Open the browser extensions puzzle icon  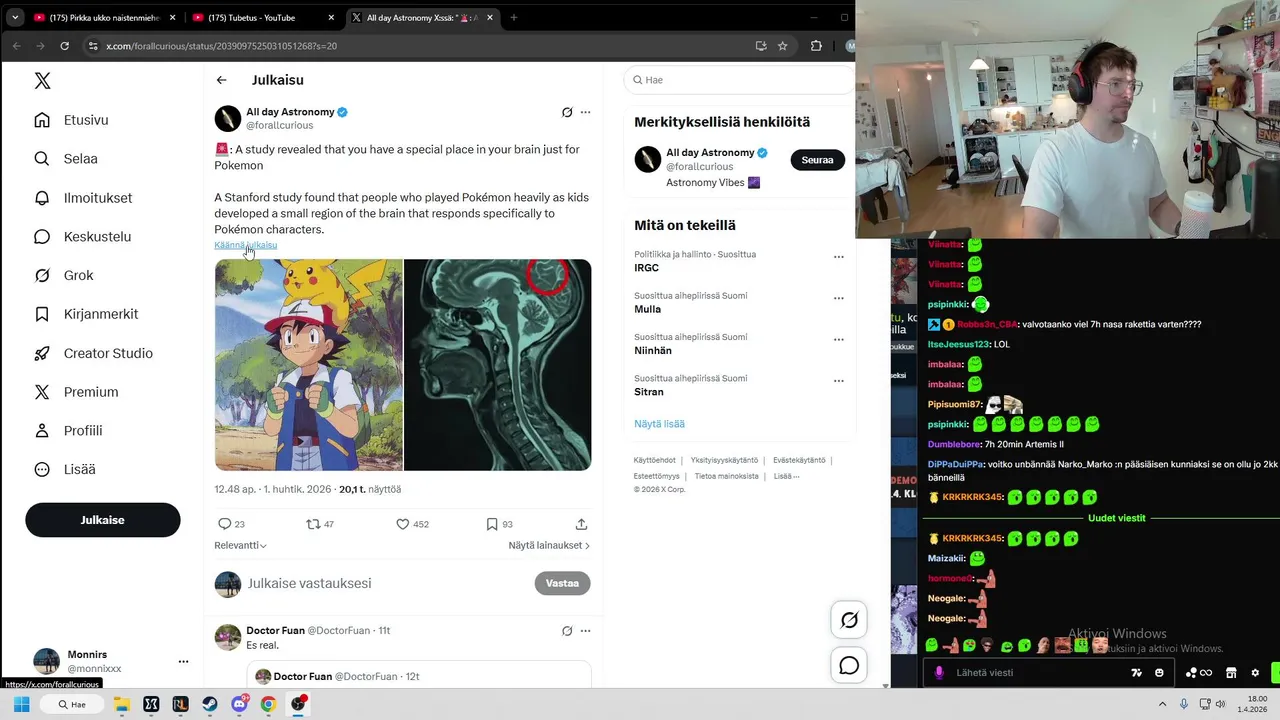pyautogui.click(x=816, y=46)
